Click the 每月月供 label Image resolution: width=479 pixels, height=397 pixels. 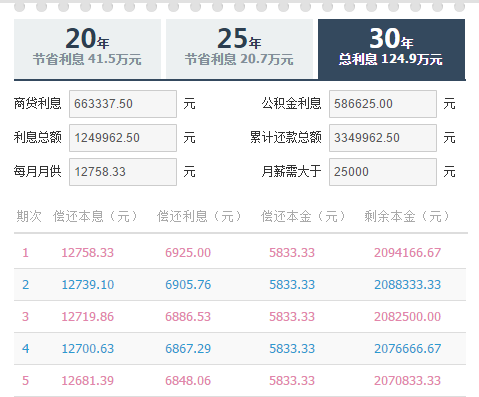point(38,172)
